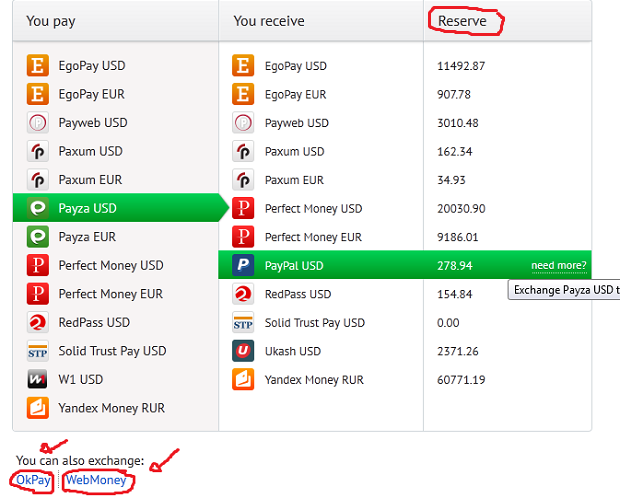Select Yandex Money RUR label in You pay
Screen dimensions: 620x498
(x=112, y=408)
